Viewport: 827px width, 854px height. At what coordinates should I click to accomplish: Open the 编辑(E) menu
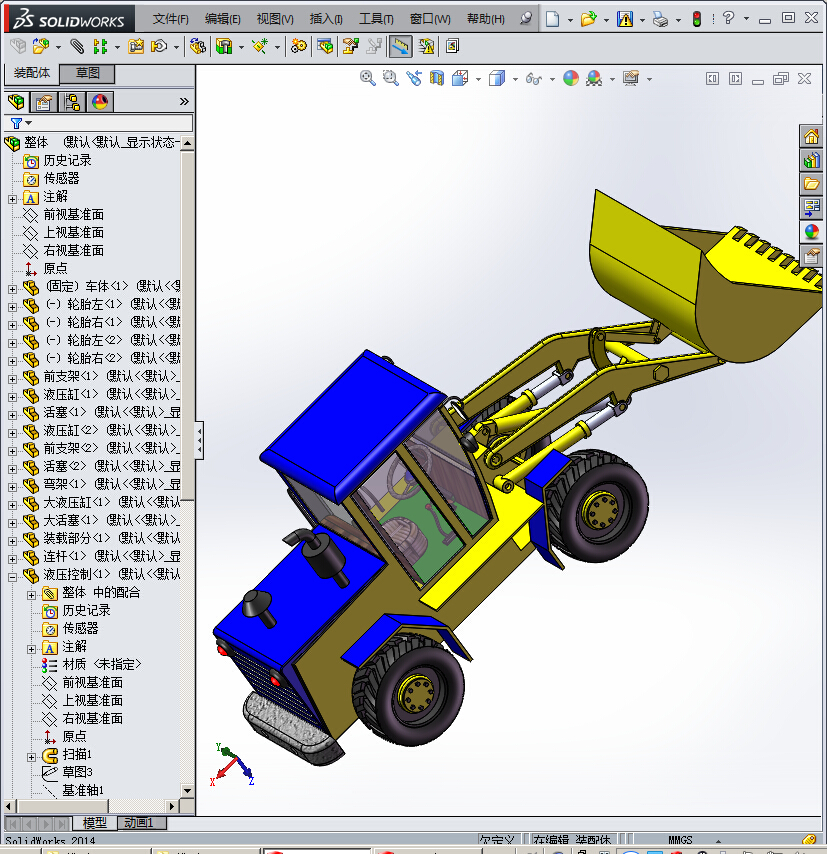click(x=223, y=19)
